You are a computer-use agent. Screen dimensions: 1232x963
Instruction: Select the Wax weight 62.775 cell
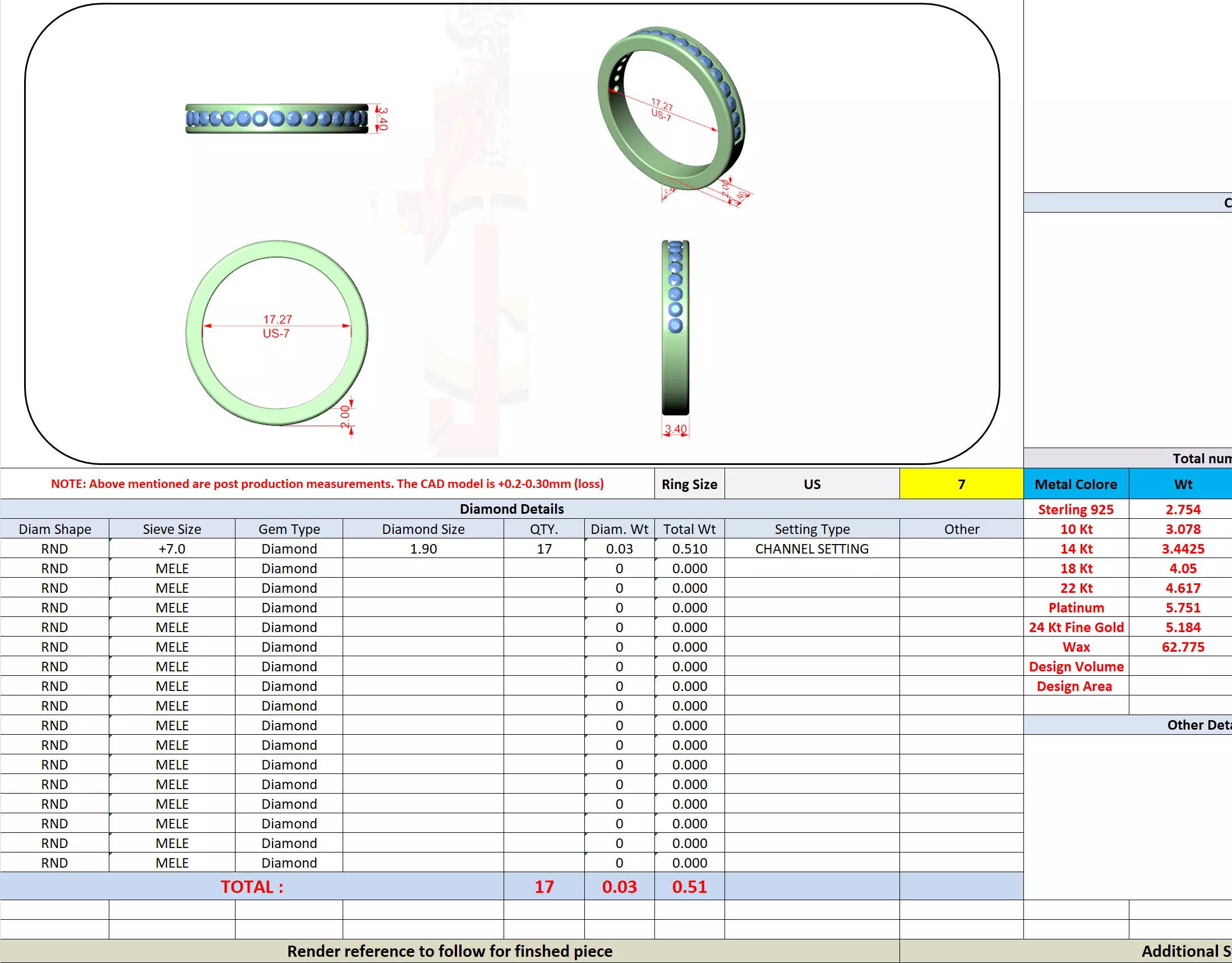(1182, 647)
